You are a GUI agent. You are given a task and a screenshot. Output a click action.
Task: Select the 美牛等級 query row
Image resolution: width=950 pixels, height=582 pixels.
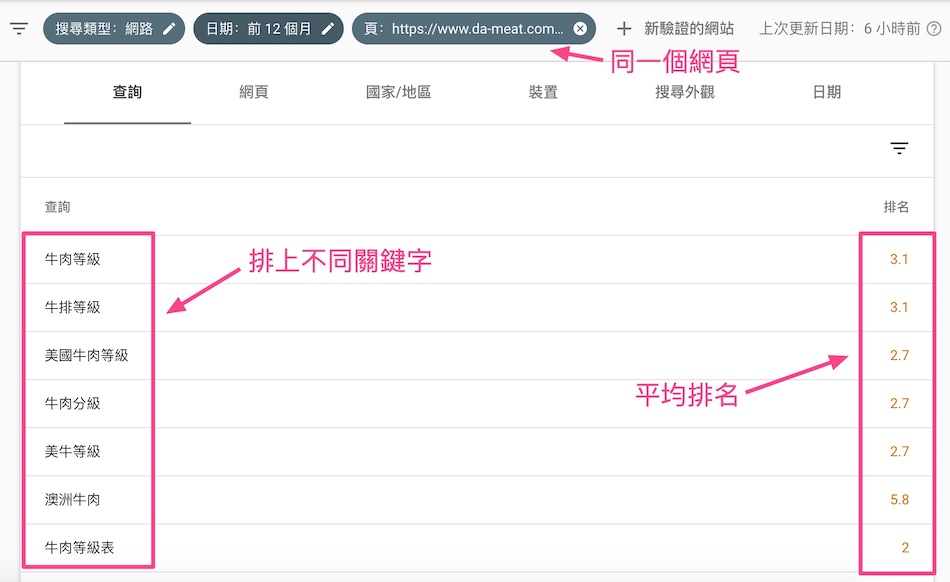pyautogui.click(x=477, y=451)
